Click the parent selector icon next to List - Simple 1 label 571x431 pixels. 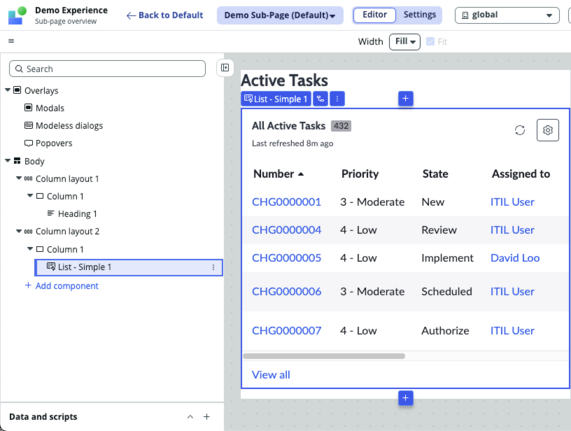320,99
